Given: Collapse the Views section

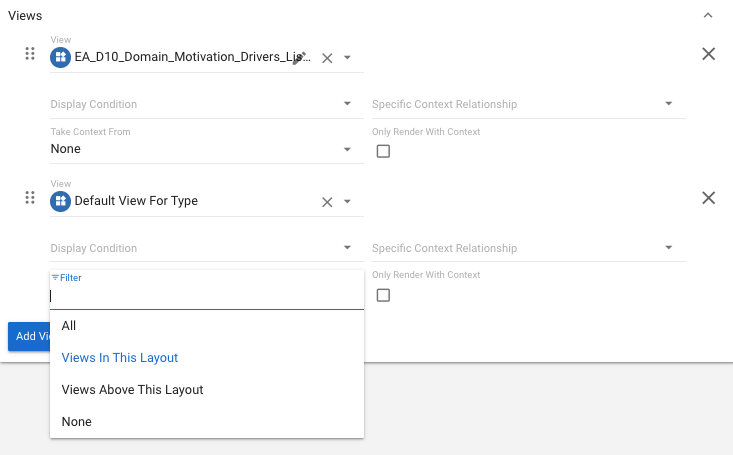Looking at the screenshot, I should point(708,16).
